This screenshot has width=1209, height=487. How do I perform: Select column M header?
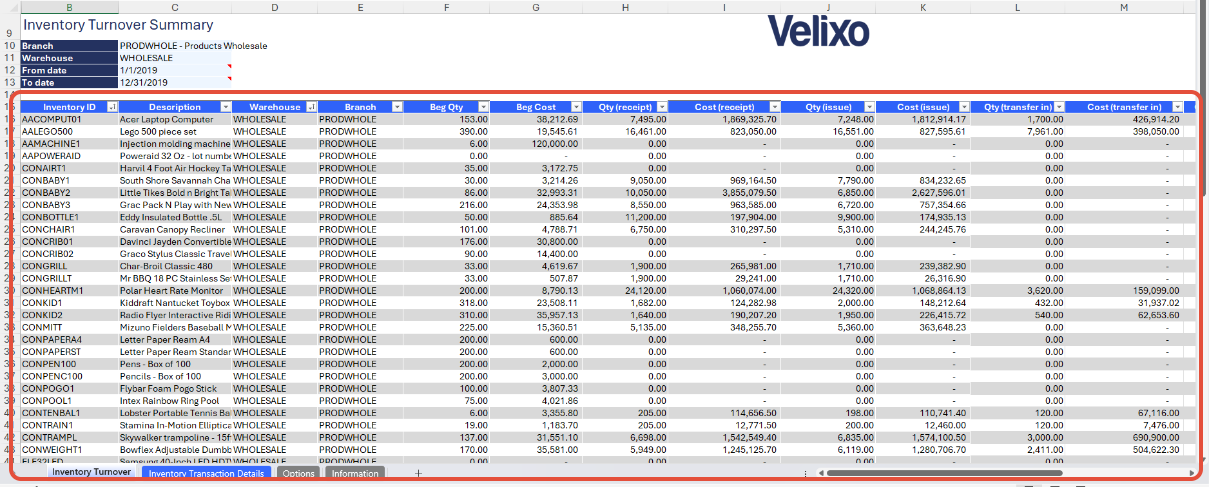[1123, 7]
